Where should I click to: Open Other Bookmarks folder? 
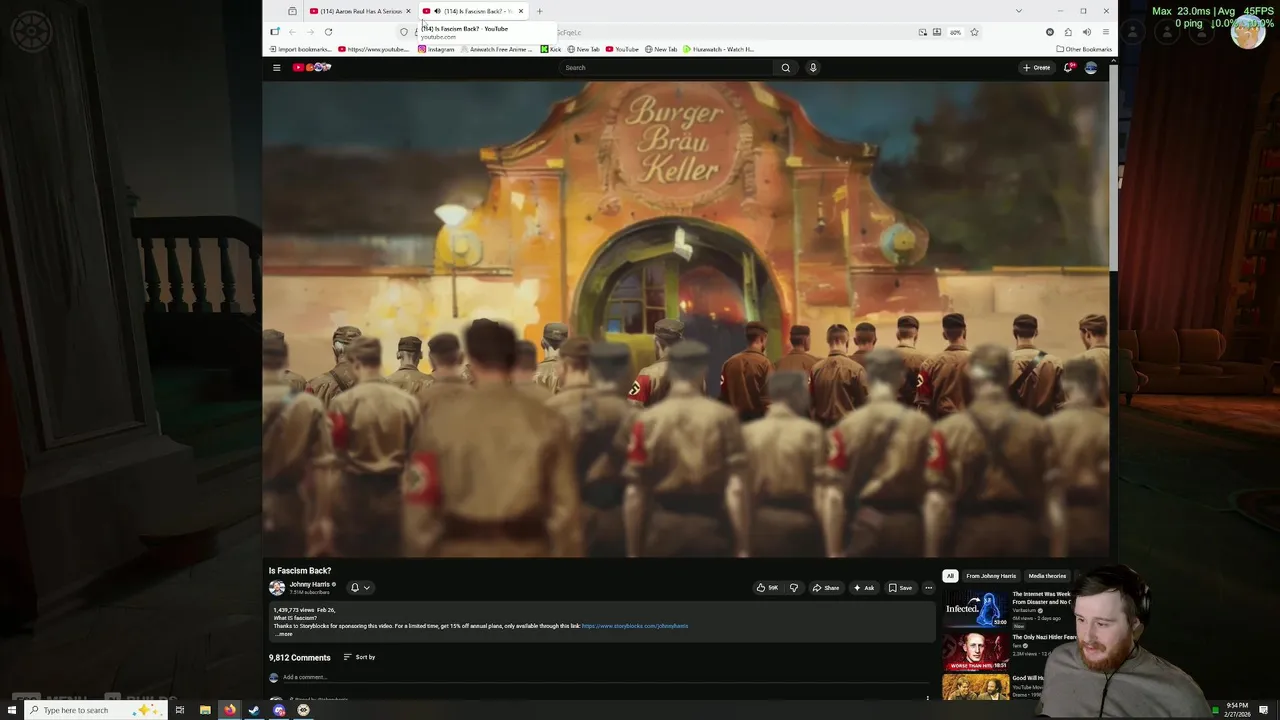click(1084, 49)
